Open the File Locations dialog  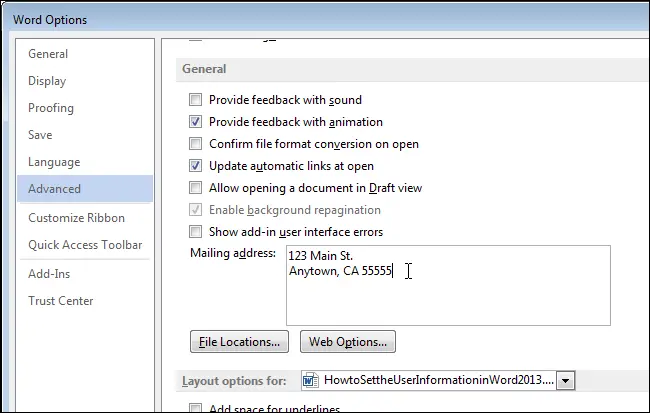coord(239,342)
